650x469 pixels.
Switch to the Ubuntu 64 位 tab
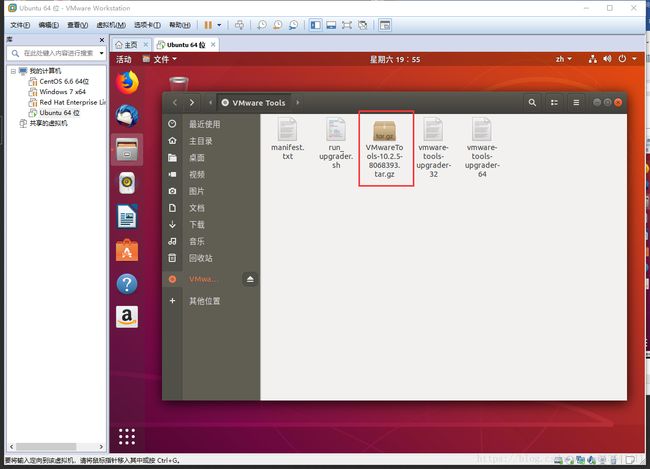[186, 44]
